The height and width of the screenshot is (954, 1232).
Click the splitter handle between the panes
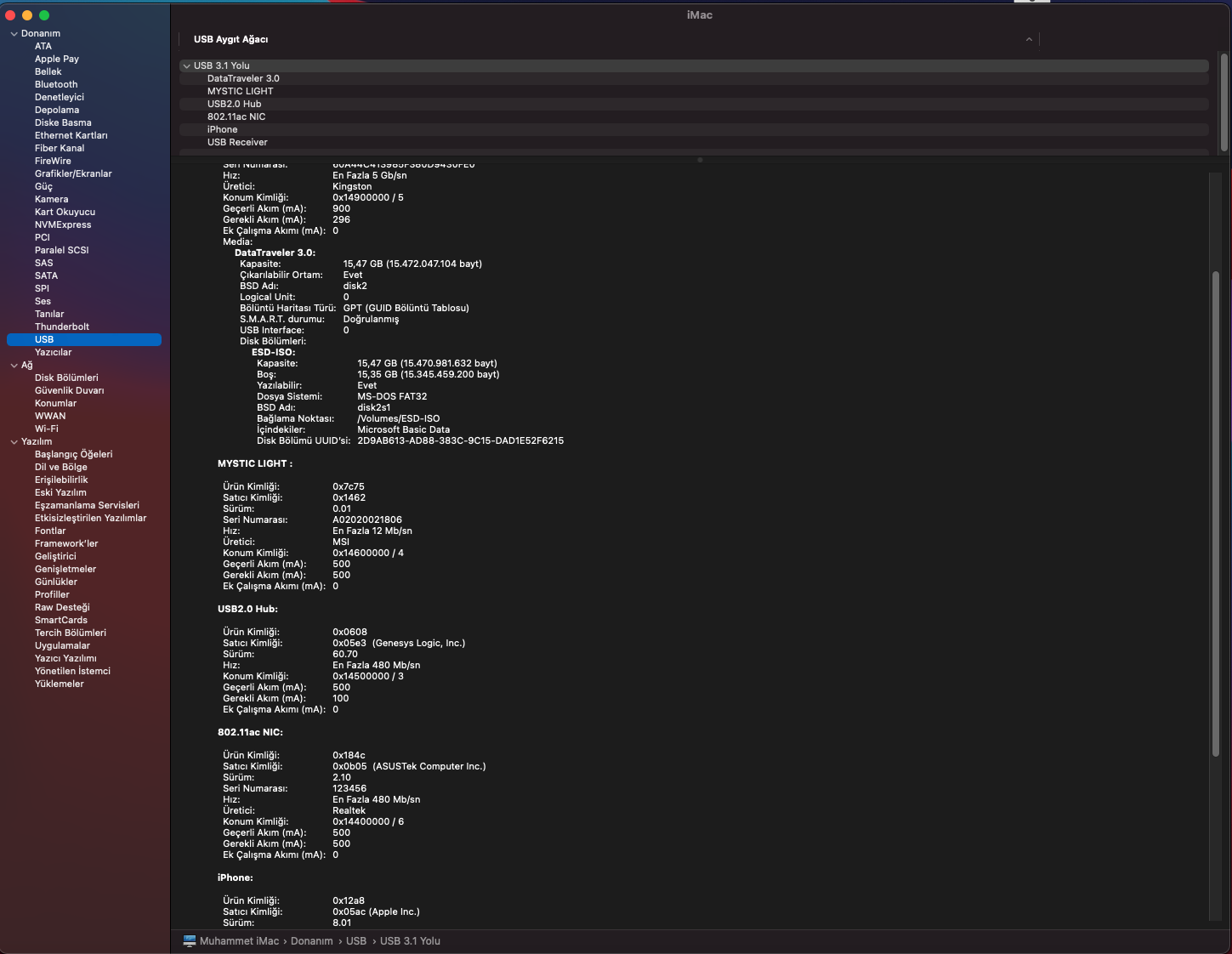(x=700, y=160)
